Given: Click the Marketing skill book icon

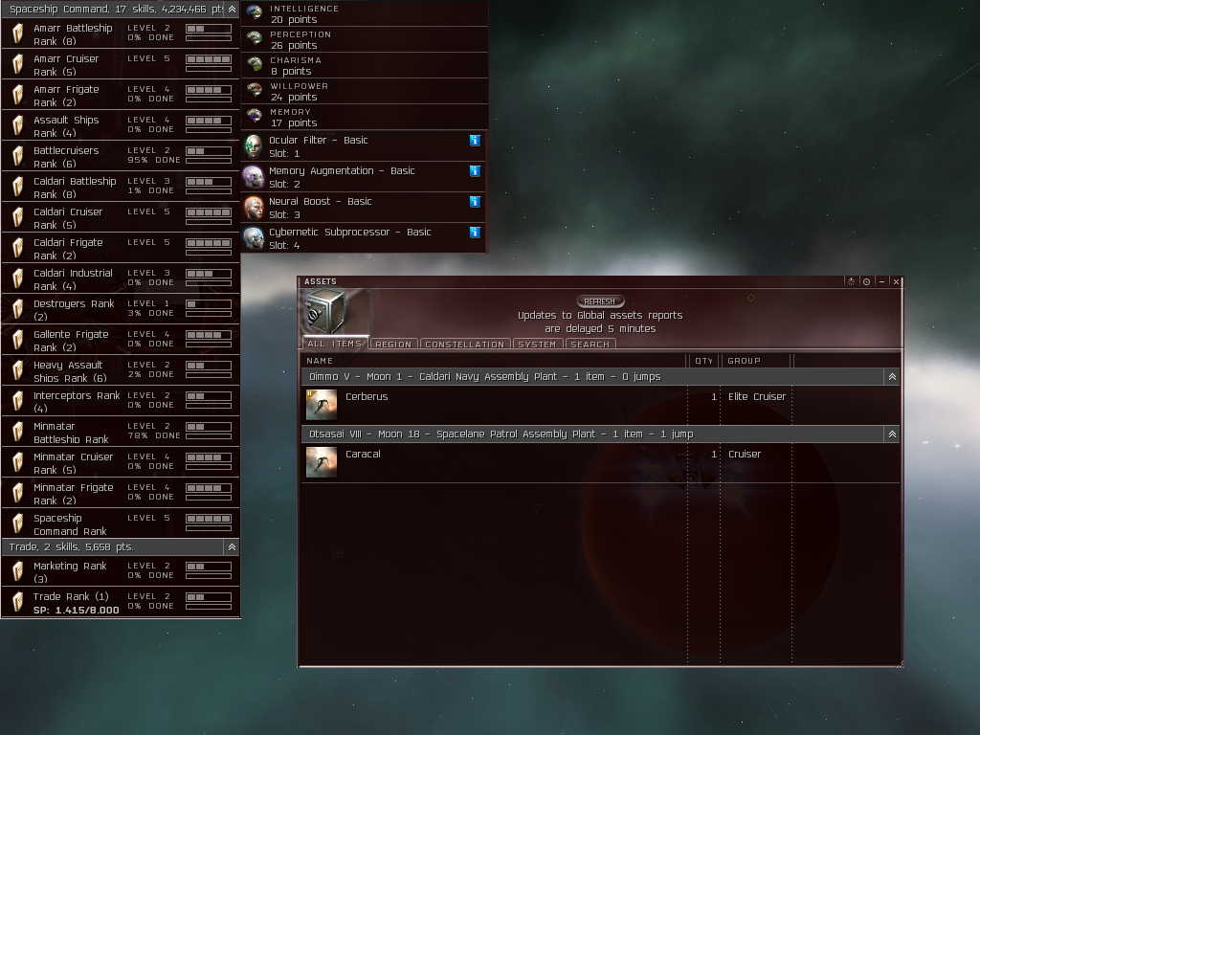Looking at the screenshot, I should pos(17,571).
